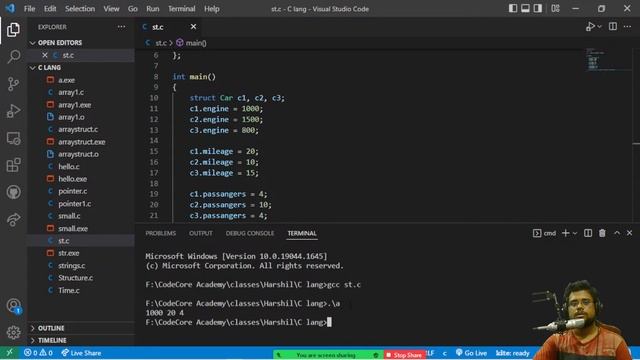Kill terminal with trash icon

click(x=602, y=233)
